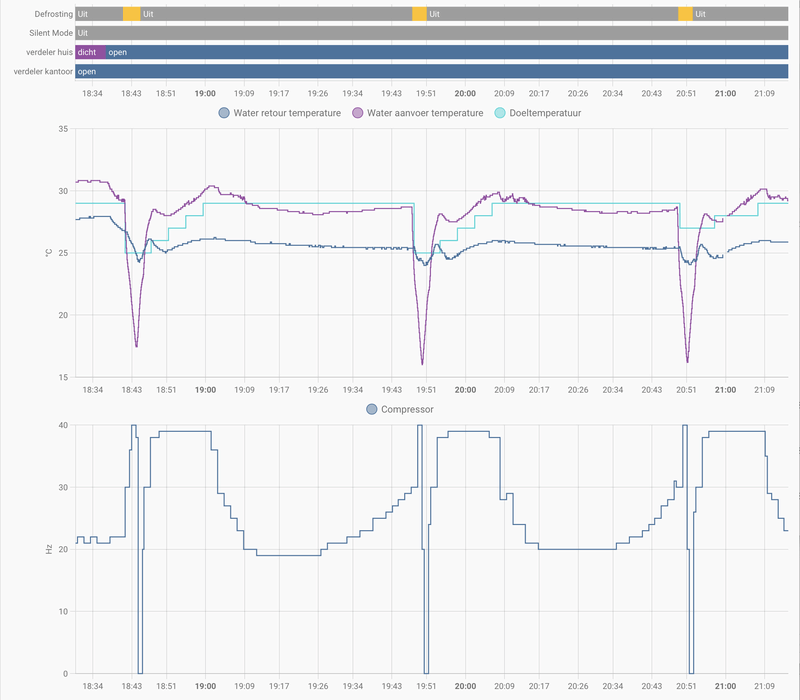Click the 'open' segment of verdeler huis
Screen dimensions: 800x700
pyautogui.click(x=447, y=52)
